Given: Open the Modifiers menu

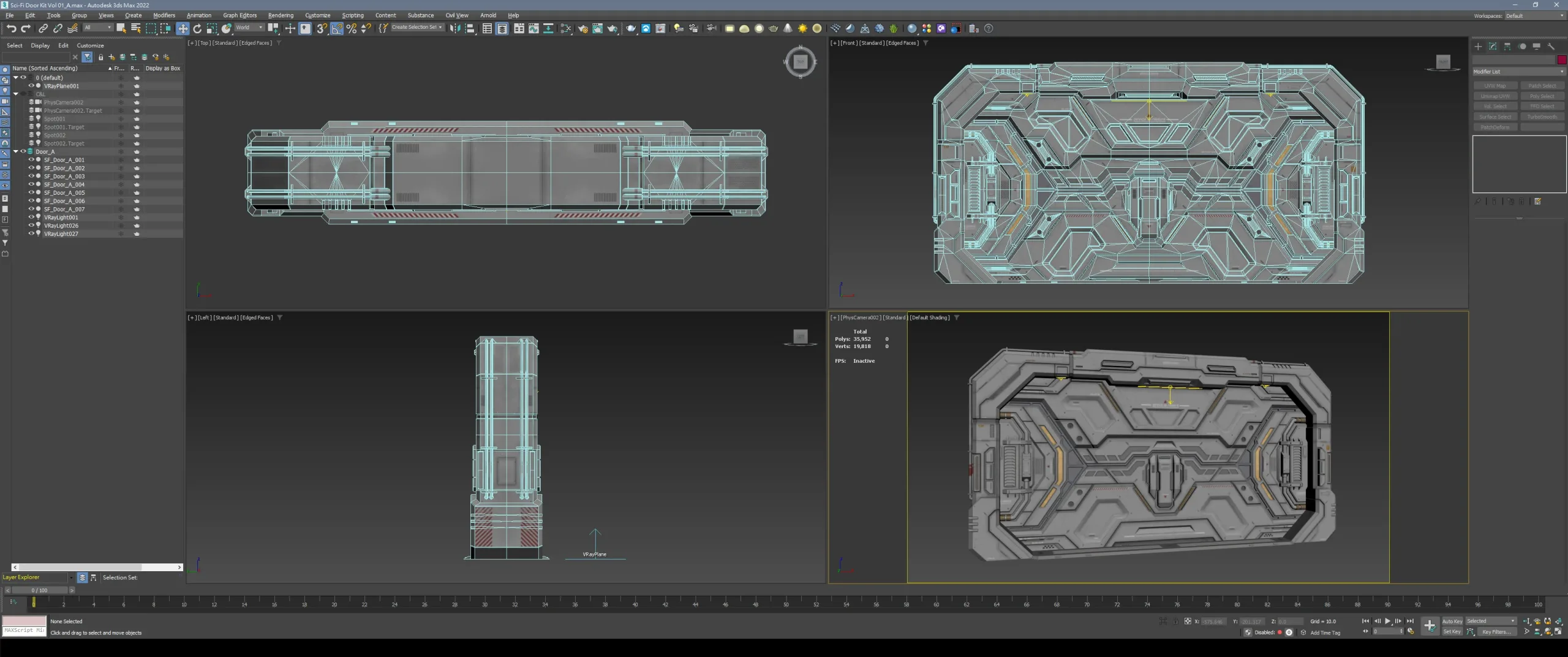Looking at the screenshot, I should (164, 15).
